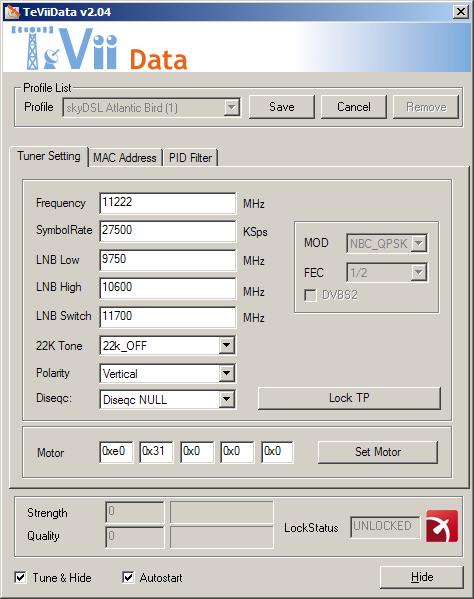This screenshot has width=474, height=599.
Task: Click the Cancel button
Action: coord(354,107)
